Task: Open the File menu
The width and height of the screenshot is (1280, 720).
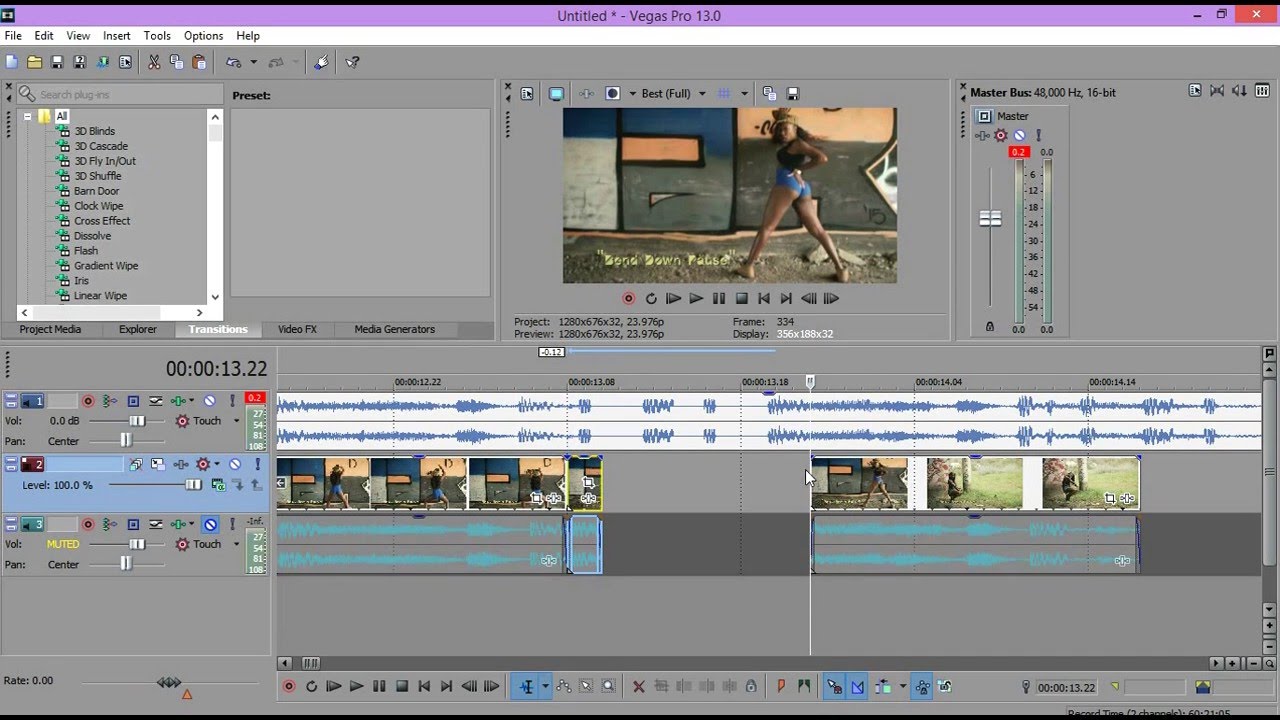Action: click(13, 35)
